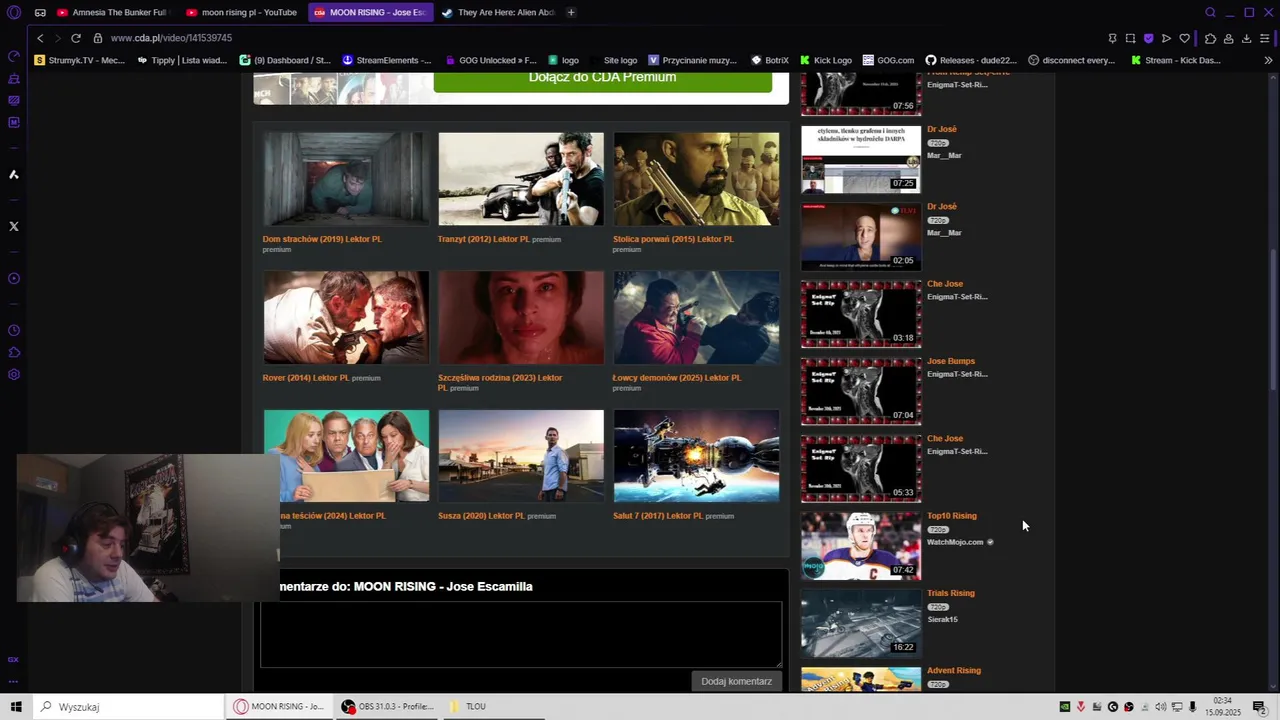The width and height of the screenshot is (1280, 720).
Task: Open the Aria AI sidebar icon
Action: tap(14, 174)
